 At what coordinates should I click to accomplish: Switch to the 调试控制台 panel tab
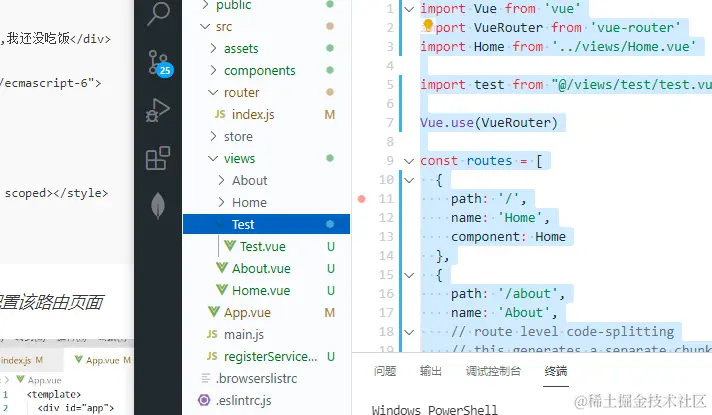coord(493,371)
